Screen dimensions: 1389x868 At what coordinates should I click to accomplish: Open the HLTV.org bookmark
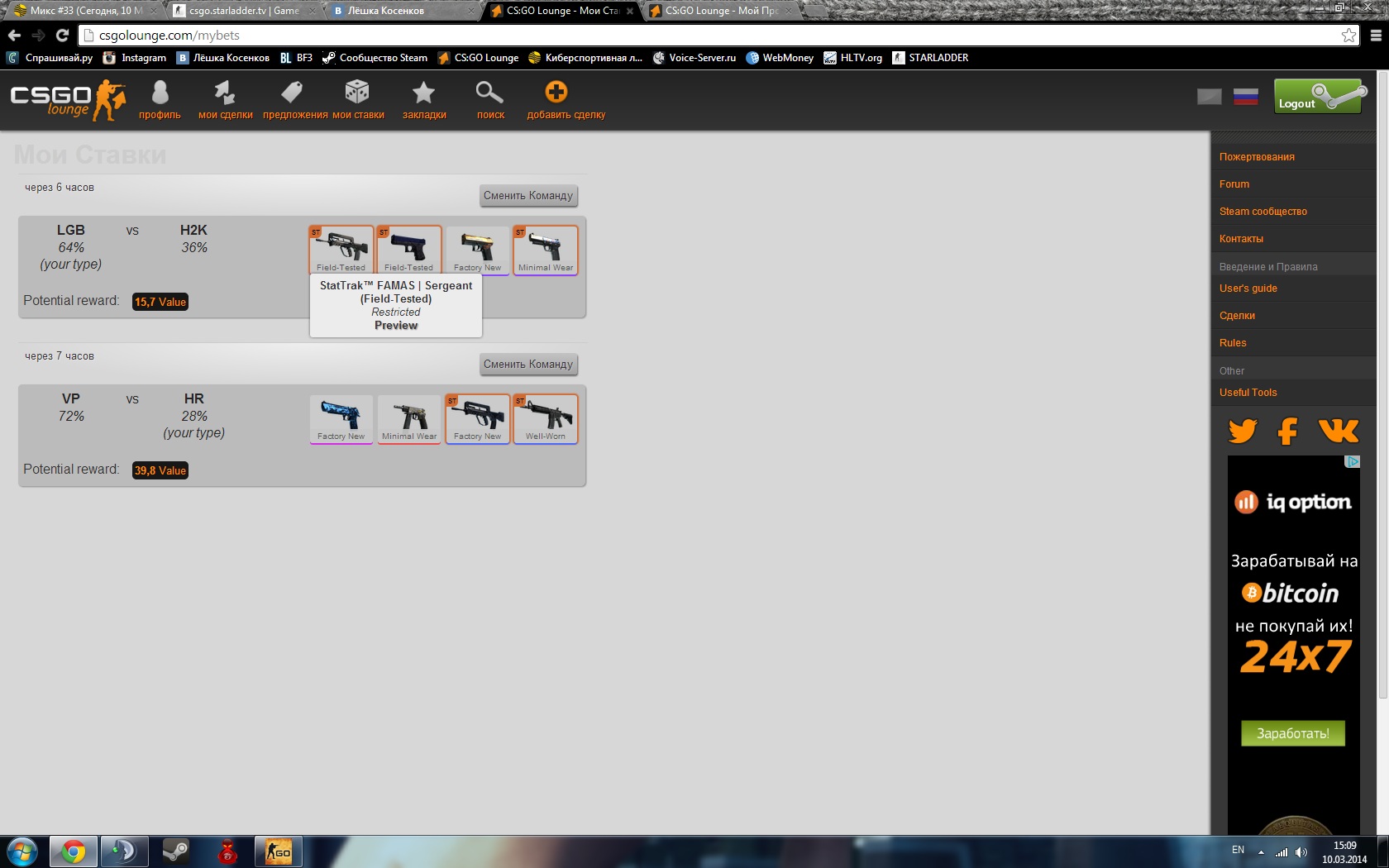pos(852,58)
